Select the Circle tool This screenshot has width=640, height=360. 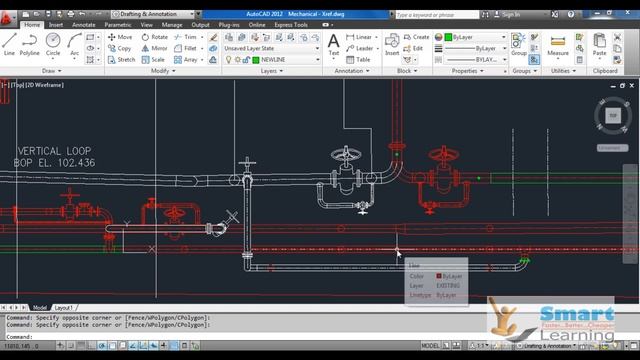[53, 44]
